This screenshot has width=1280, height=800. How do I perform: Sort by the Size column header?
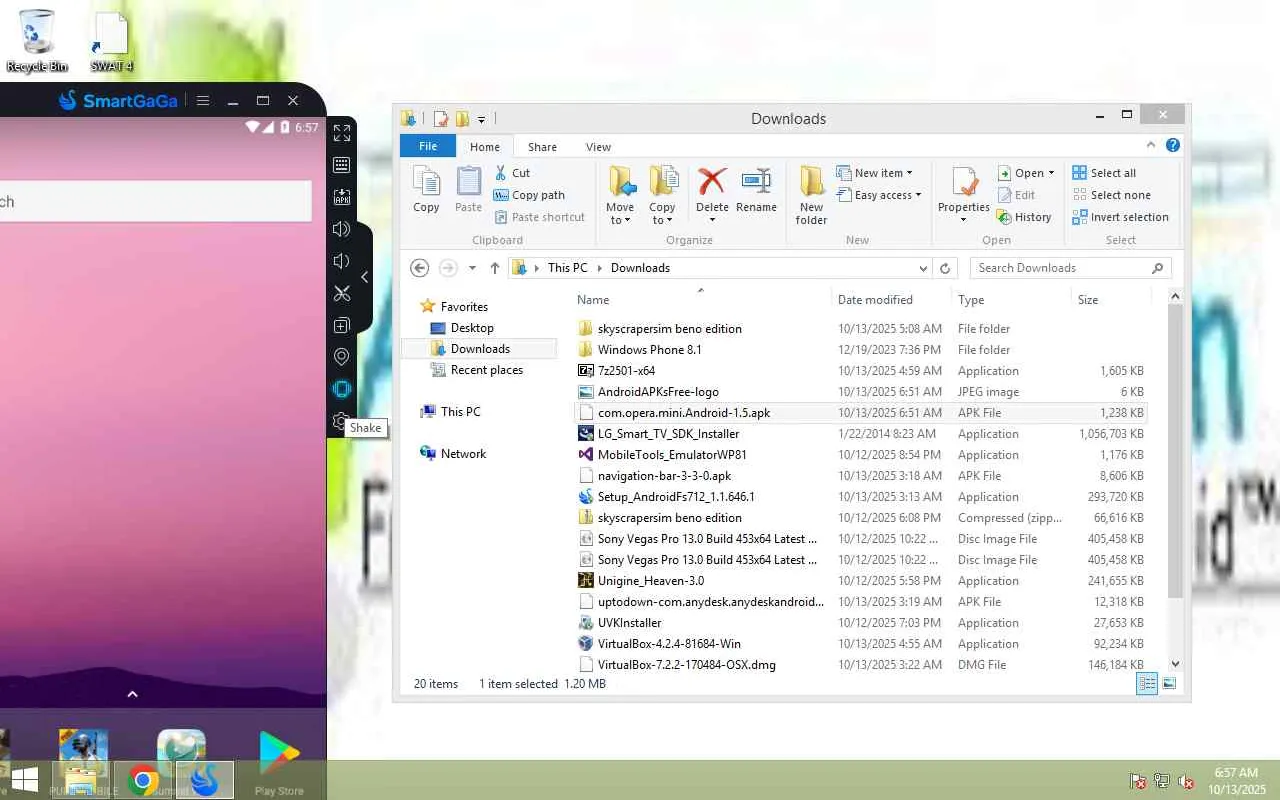[1088, 300]
